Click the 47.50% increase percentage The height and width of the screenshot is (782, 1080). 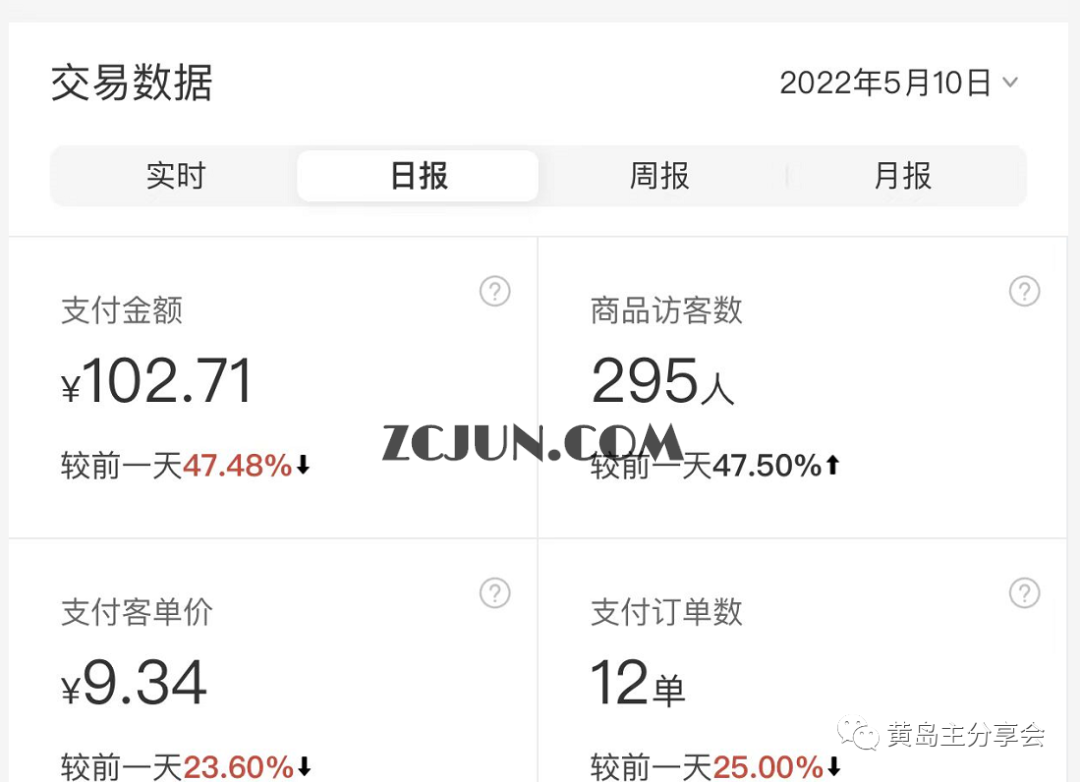(767, 466)
